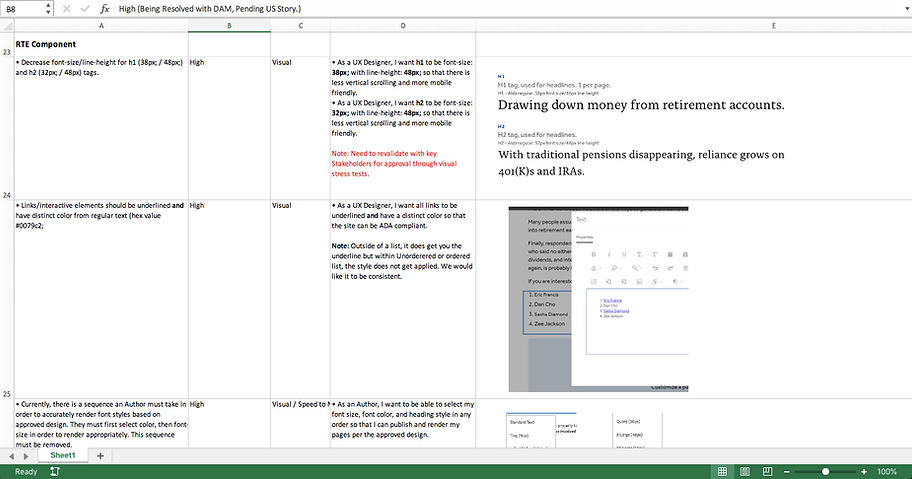
Task: Switch to Page Layout view icon
Action: pyautogui.click(x=744, y=471)
